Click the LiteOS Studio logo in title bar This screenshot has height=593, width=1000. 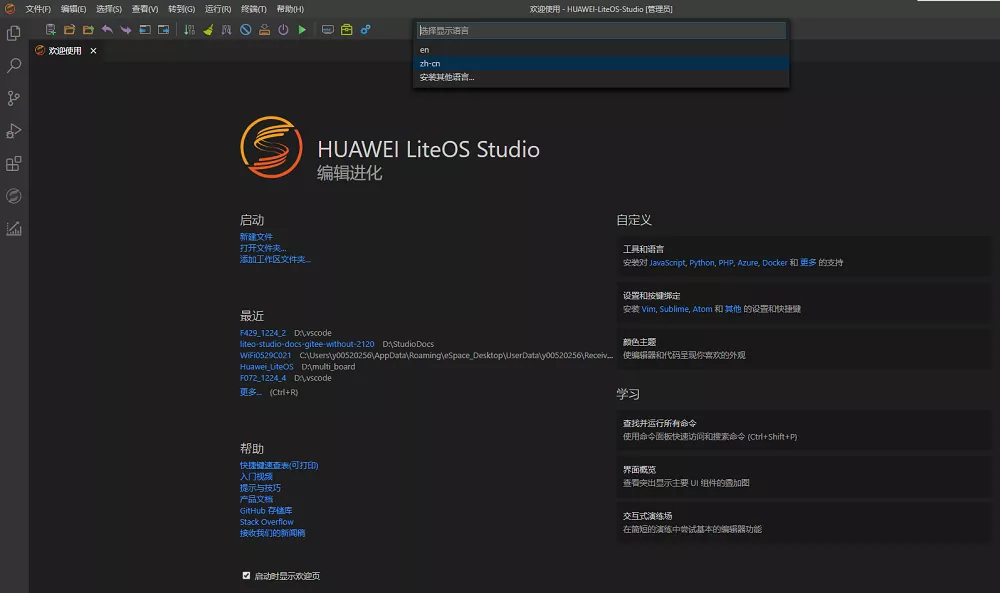point(10,8)
